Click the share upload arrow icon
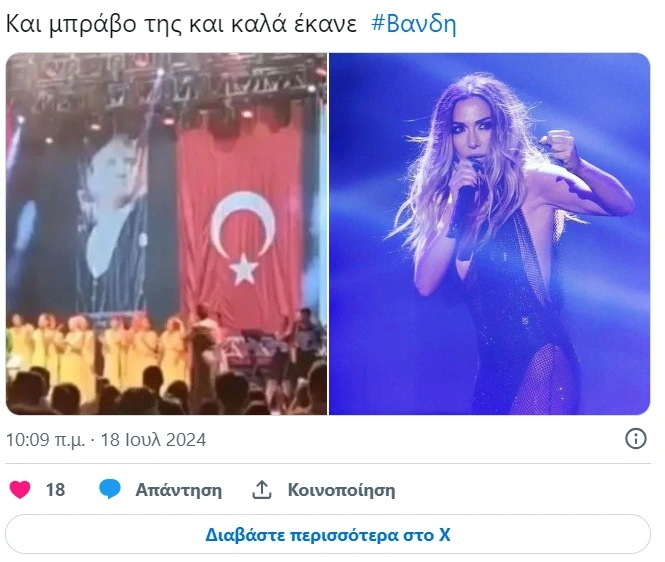 pos(262,489)
